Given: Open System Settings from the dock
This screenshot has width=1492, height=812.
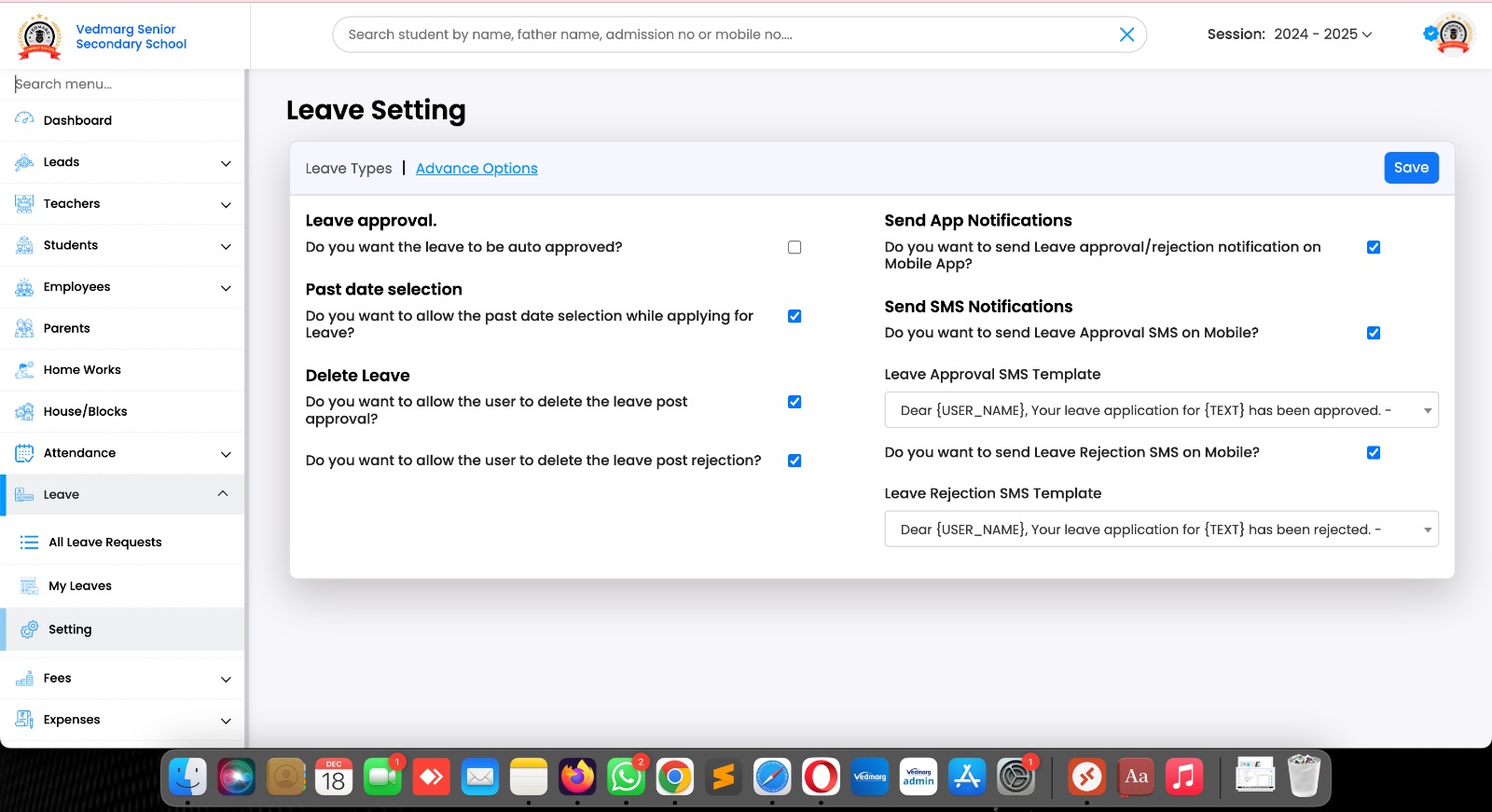Looking at the screenshot, I should point(1015,777).
